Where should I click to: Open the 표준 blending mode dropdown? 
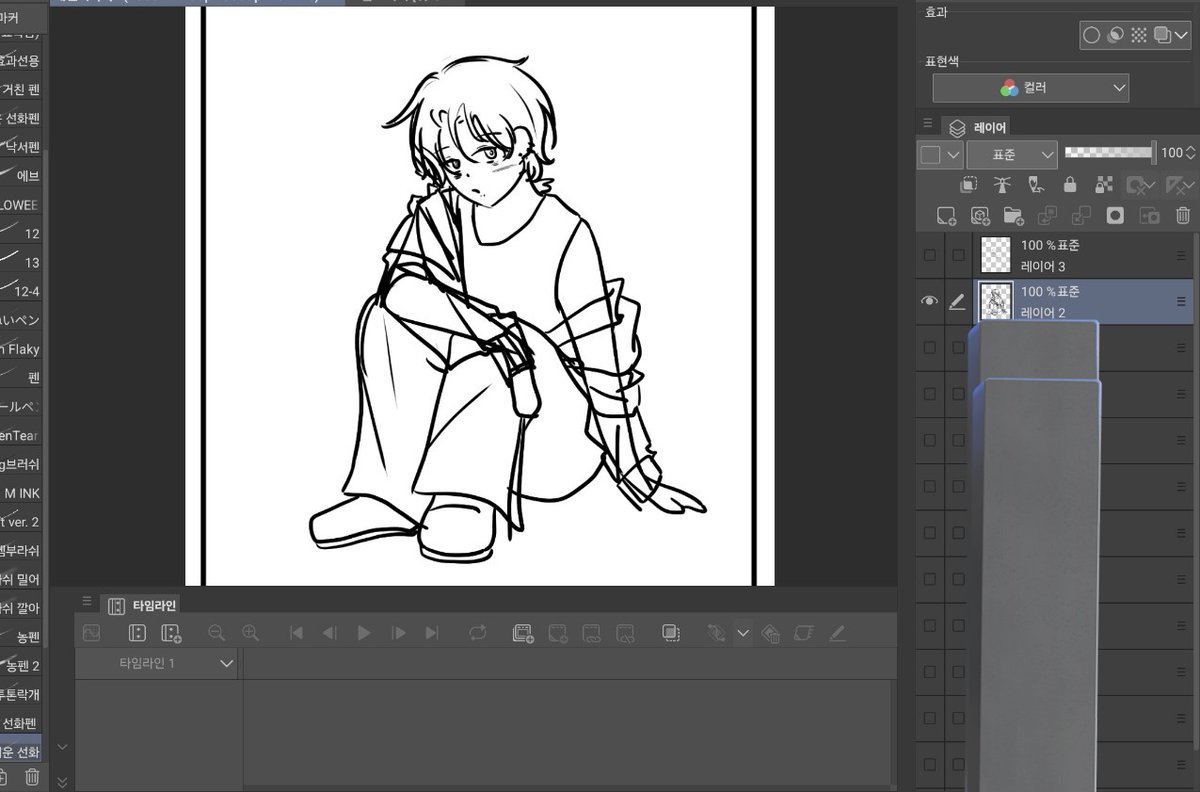[x=1012, y=154]
